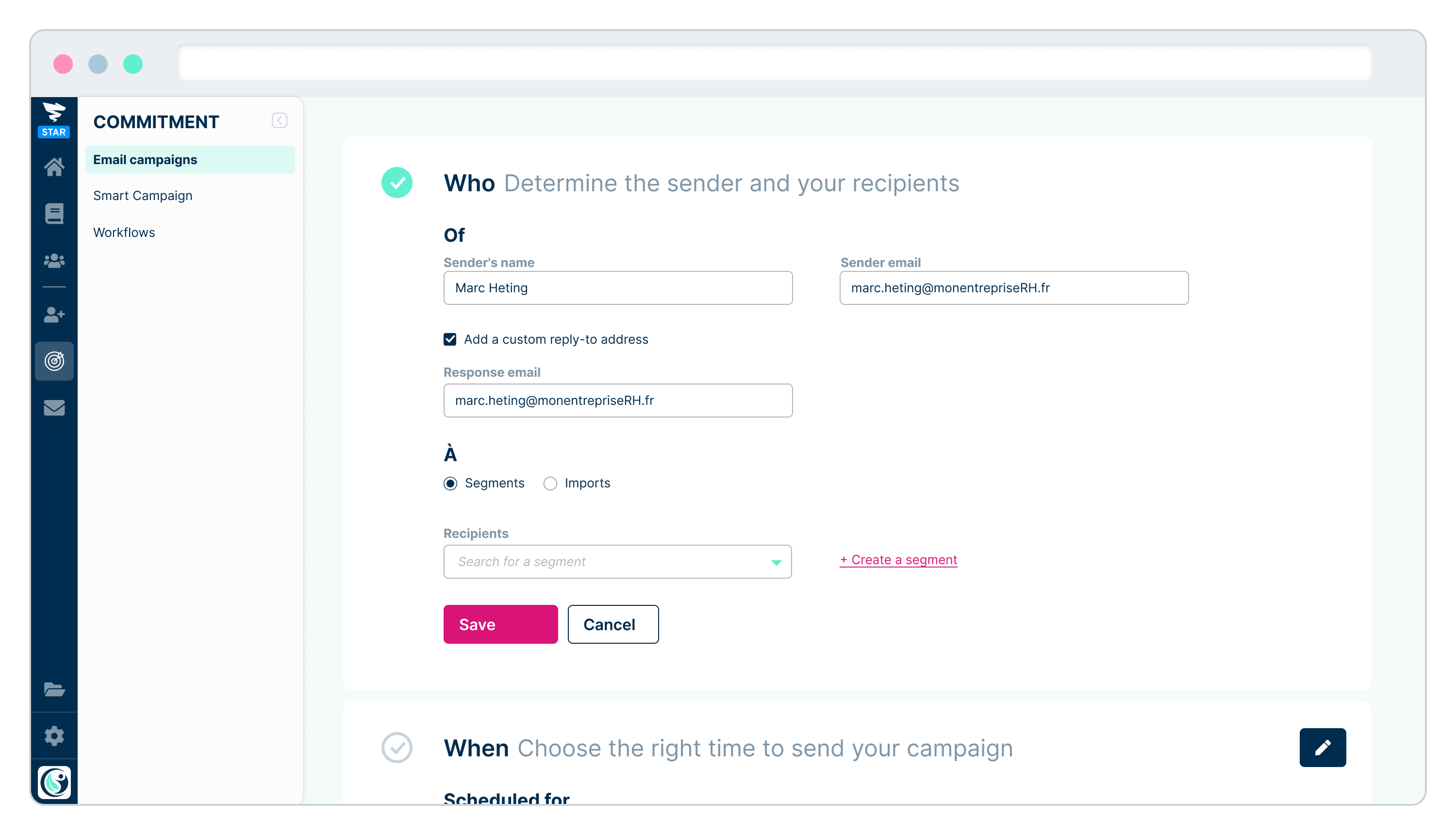1456x835 pixels.
Task: Open the settings gear icon
Action: (55, 736)
